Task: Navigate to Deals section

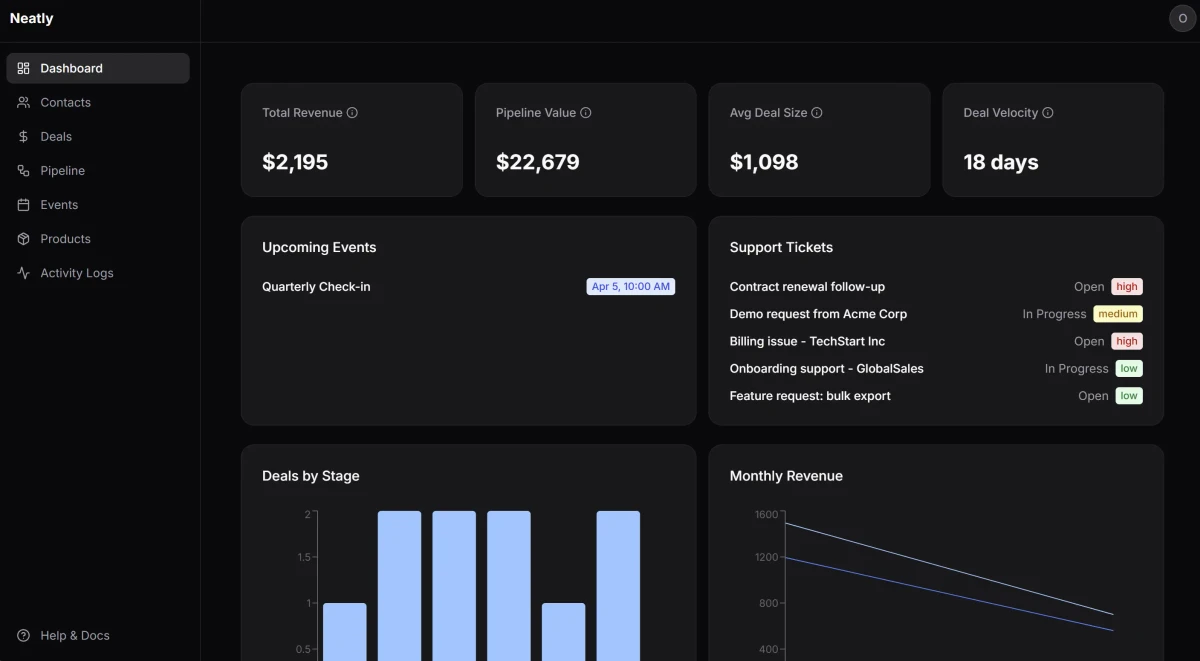Action: tap(98, 136)
